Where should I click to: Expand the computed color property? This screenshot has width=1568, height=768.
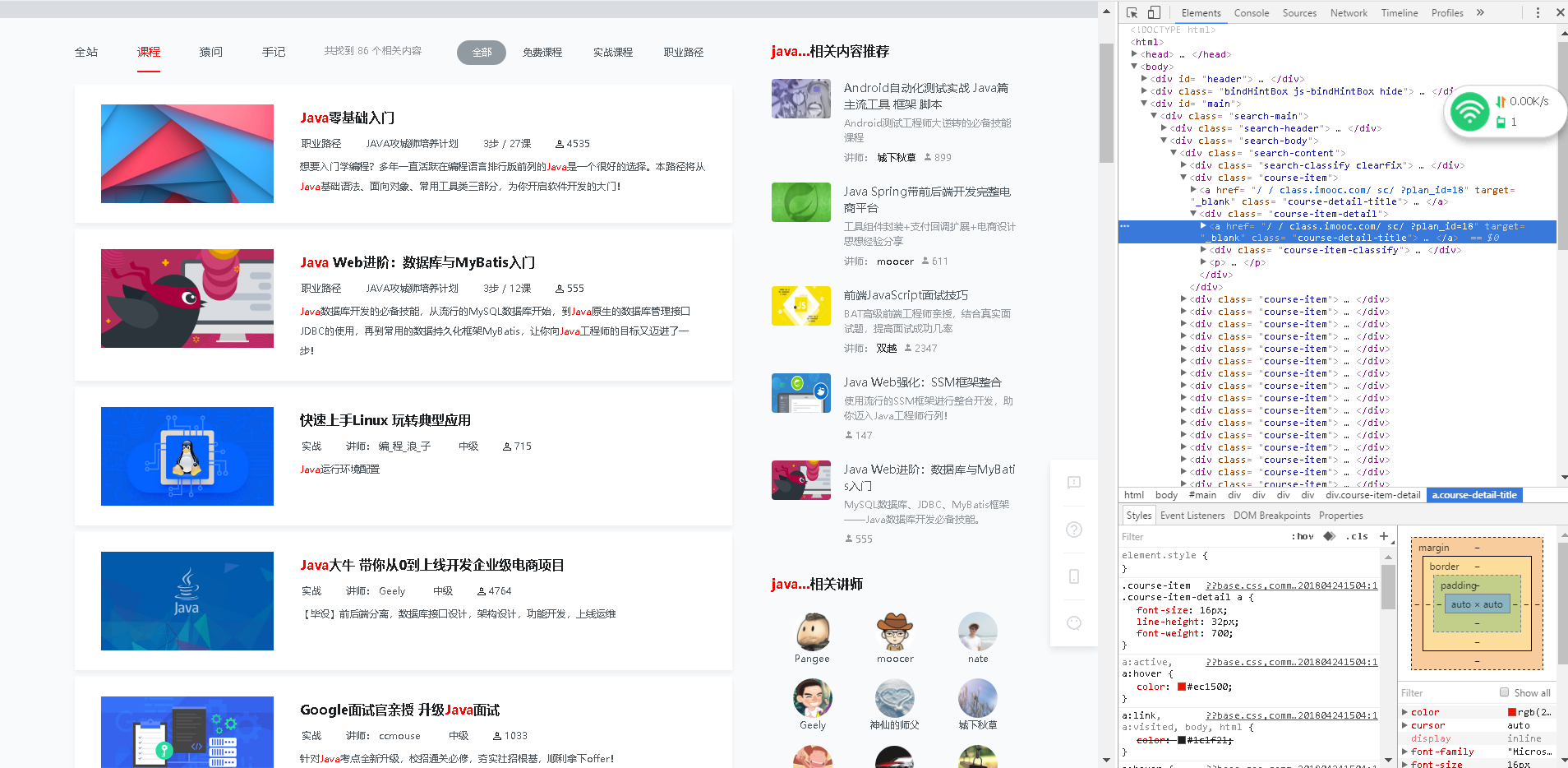coord(1405,712)
